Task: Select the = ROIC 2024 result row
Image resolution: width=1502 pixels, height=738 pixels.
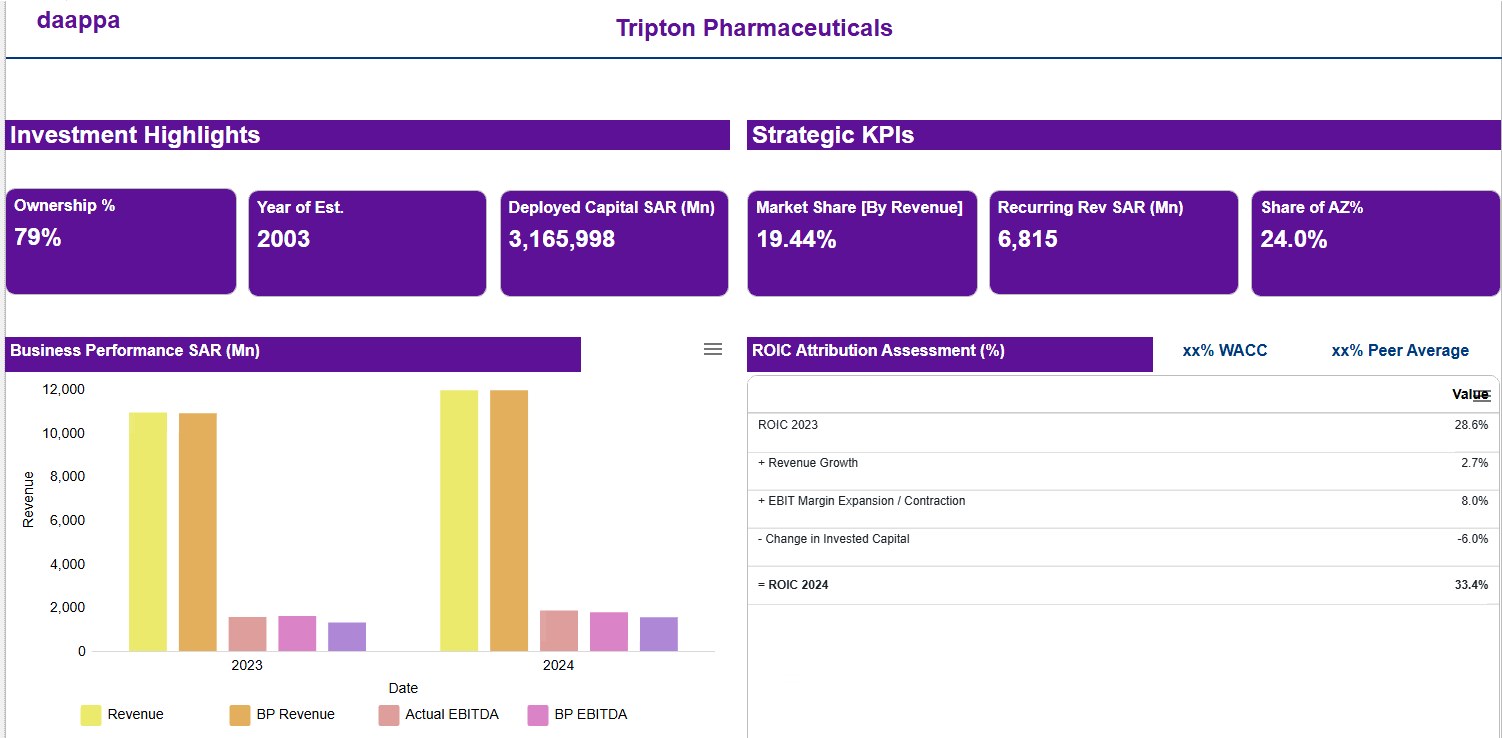Action: [1123, 585]
